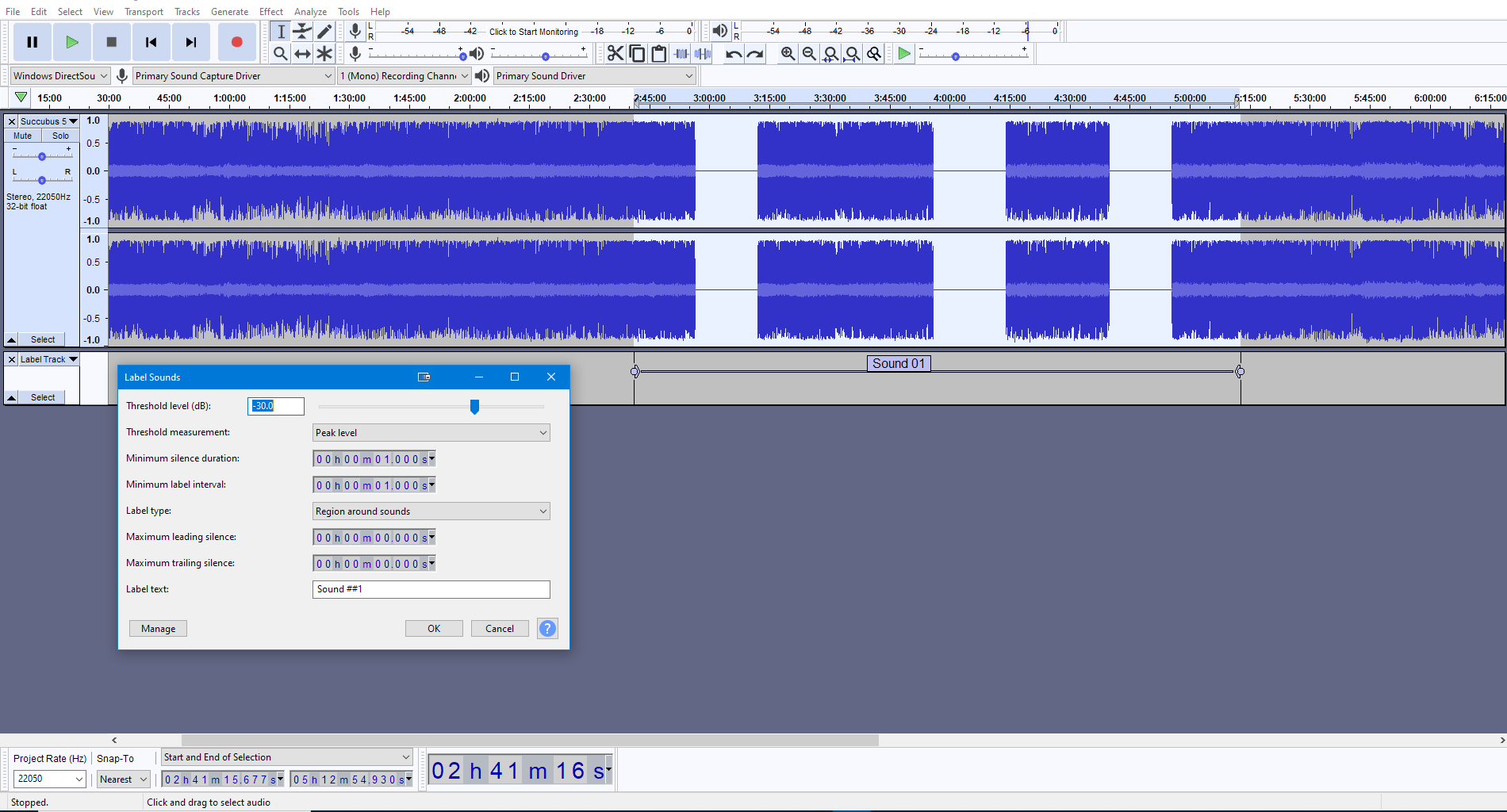Click the Redo arrow icon

[x=755, y=53]
